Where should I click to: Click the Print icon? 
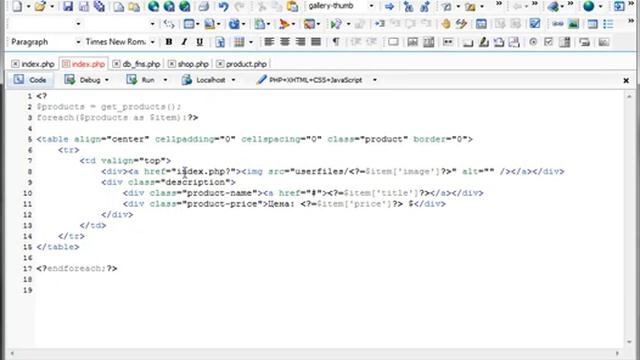204,6
